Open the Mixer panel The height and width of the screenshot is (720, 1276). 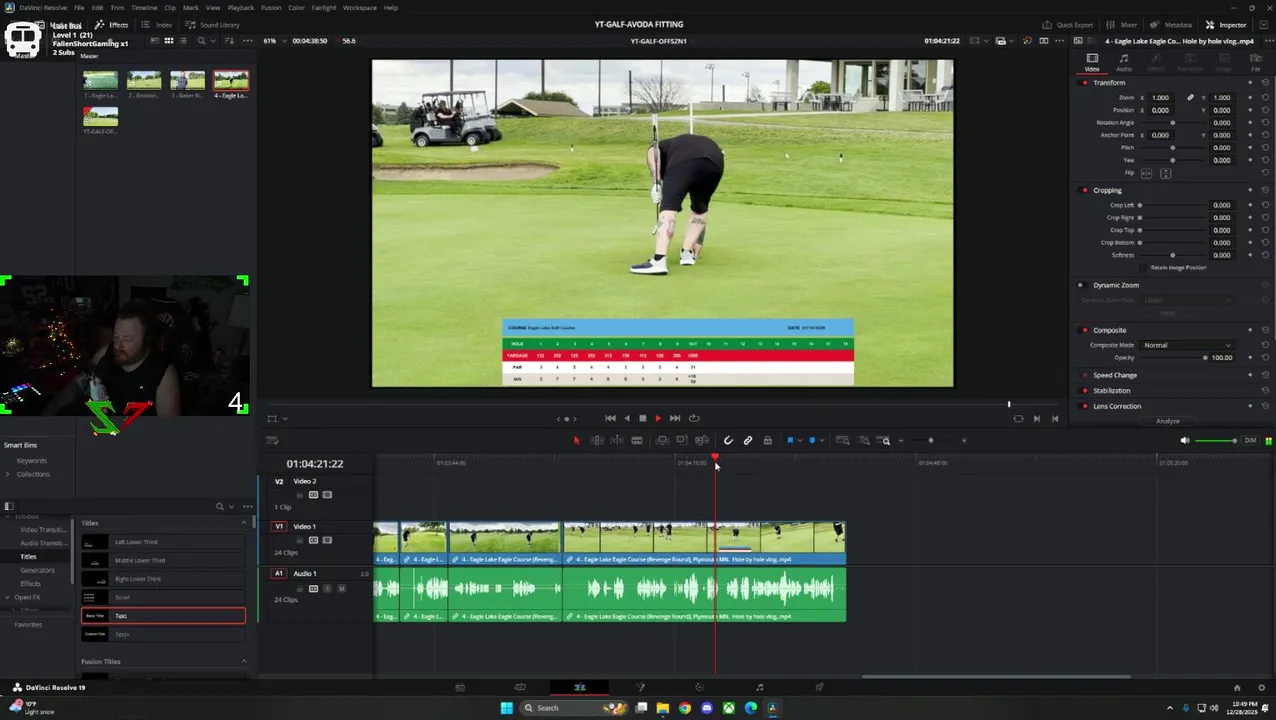pos(1122,25)
